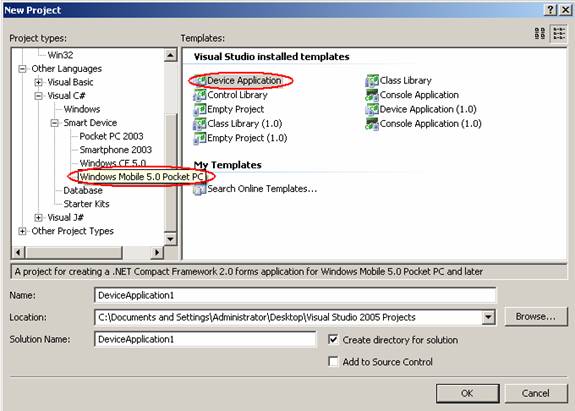Image resolution: width=575 pixels, height=411 pixels.
Task: Select Pocket PC 2003 project type
Action: 111,136
